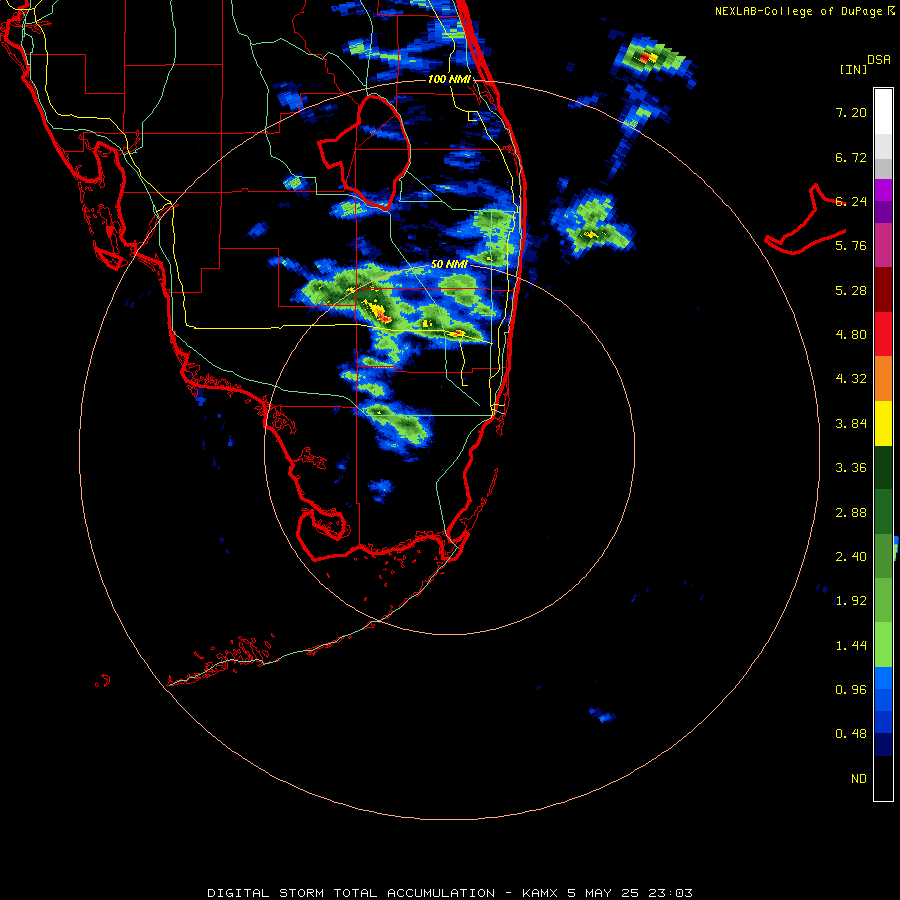Click the 6.24 legend value

[x=851, y=201]
